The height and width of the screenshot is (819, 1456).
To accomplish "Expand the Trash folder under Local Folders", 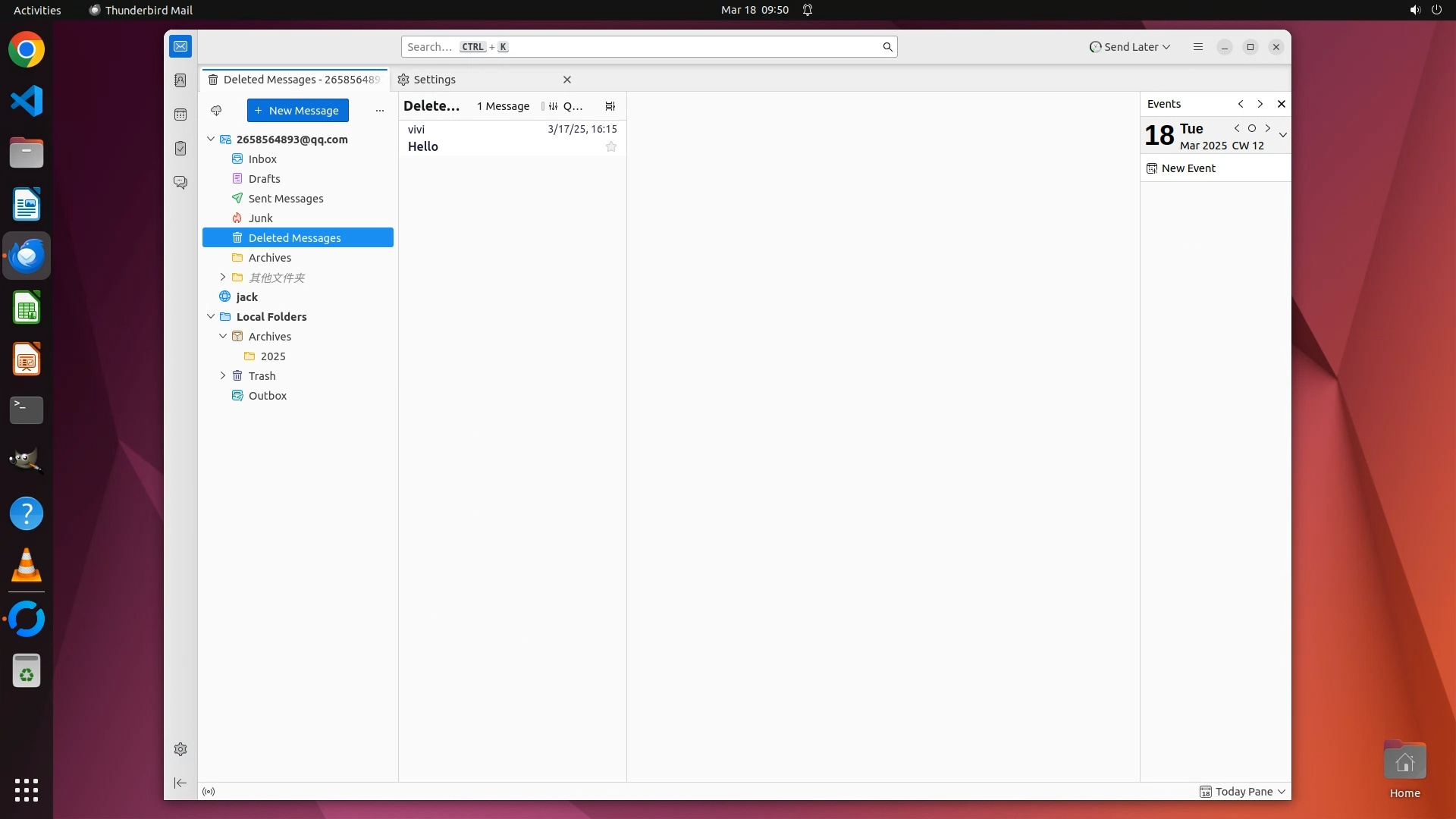I will click(223, 376).
